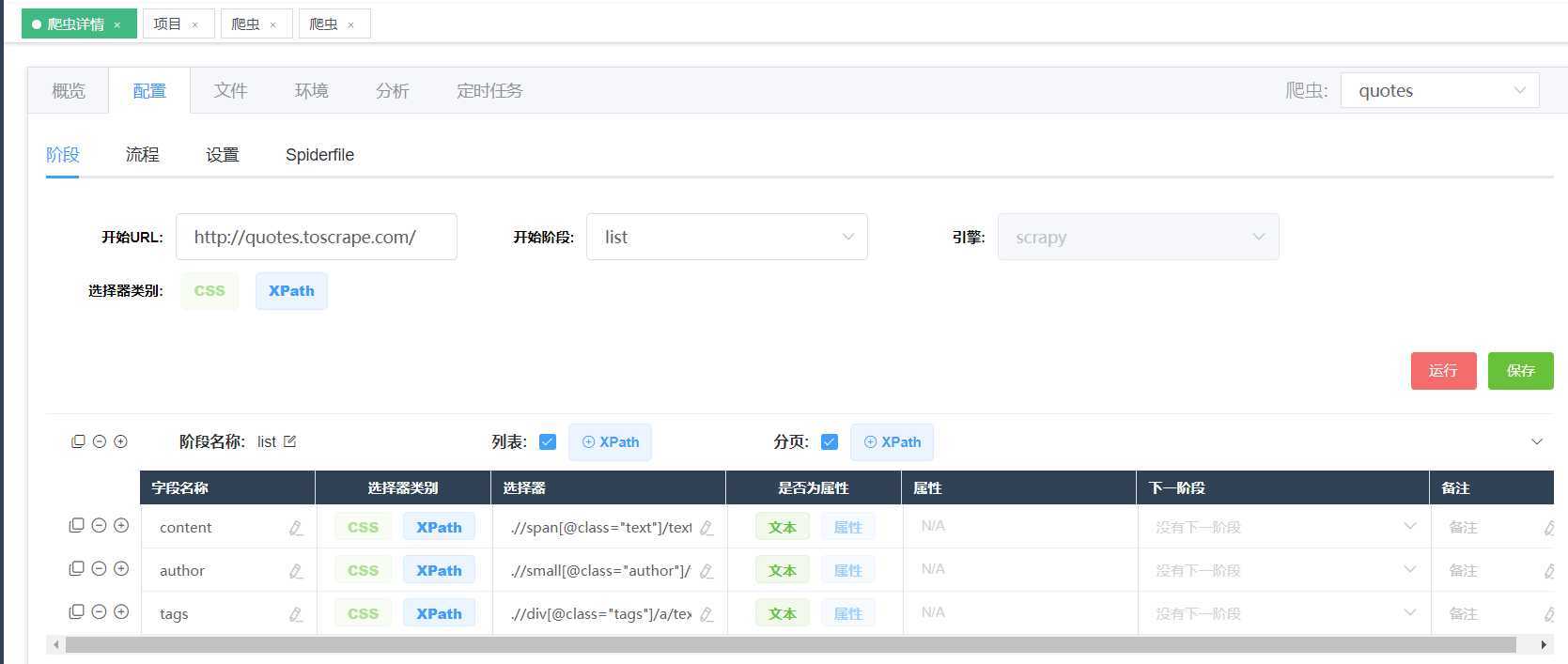Click the red 运行 button
The height and width of the screenshot is (664, 1568).
click(1443, 371)
